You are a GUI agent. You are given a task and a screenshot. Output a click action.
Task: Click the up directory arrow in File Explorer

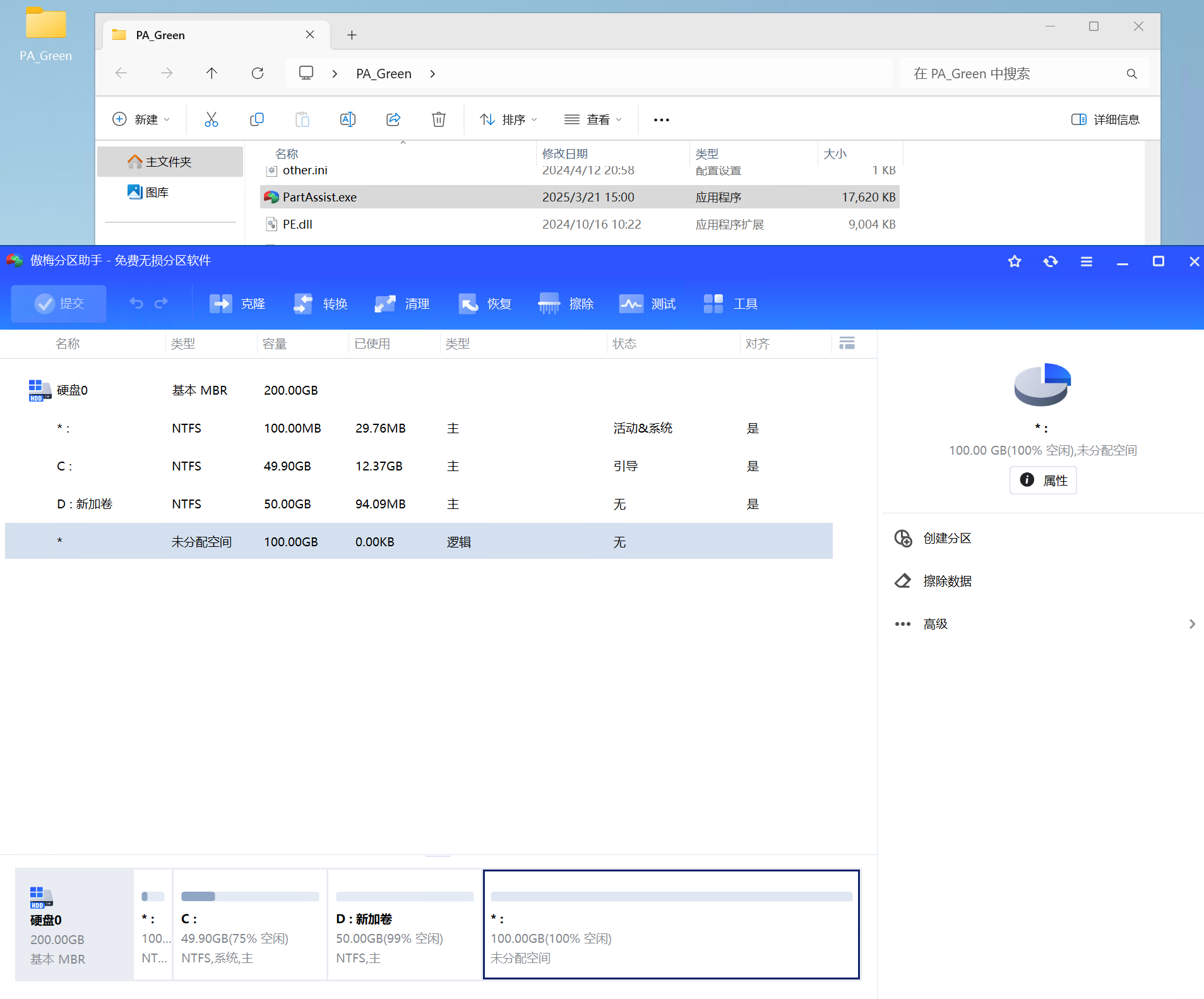click(212, 73)
